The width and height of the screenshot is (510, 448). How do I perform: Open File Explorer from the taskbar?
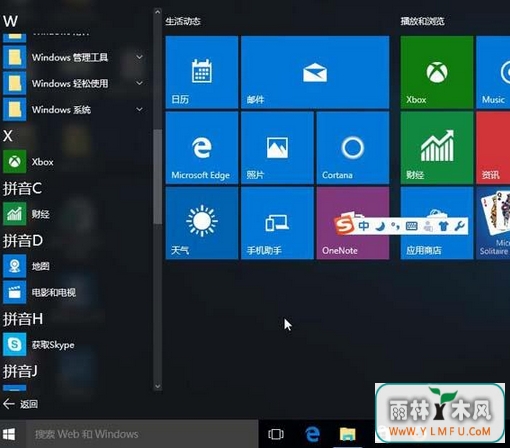(347, 434)
